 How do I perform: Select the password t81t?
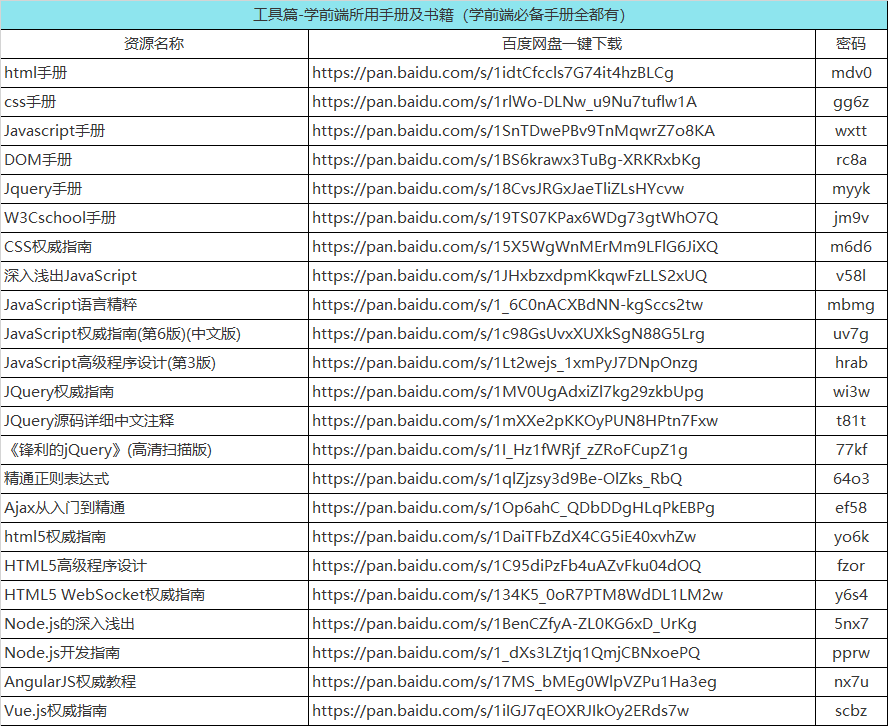(851, 421)
